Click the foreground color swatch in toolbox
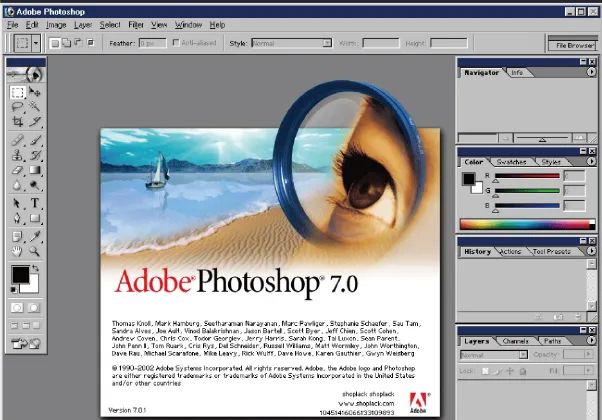602x420 pixels. point(20,274)
